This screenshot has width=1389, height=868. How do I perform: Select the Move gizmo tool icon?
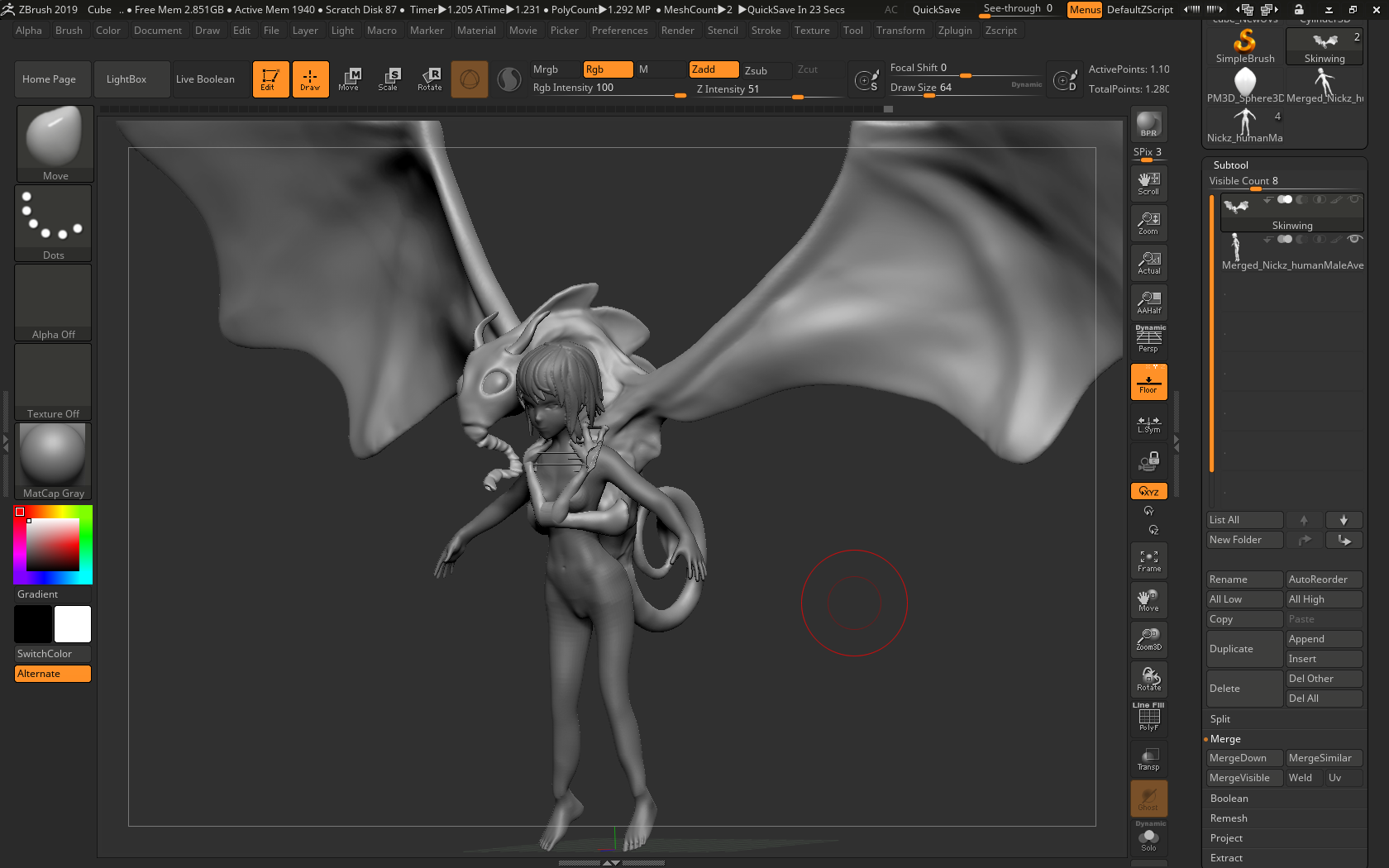point(348,79)
